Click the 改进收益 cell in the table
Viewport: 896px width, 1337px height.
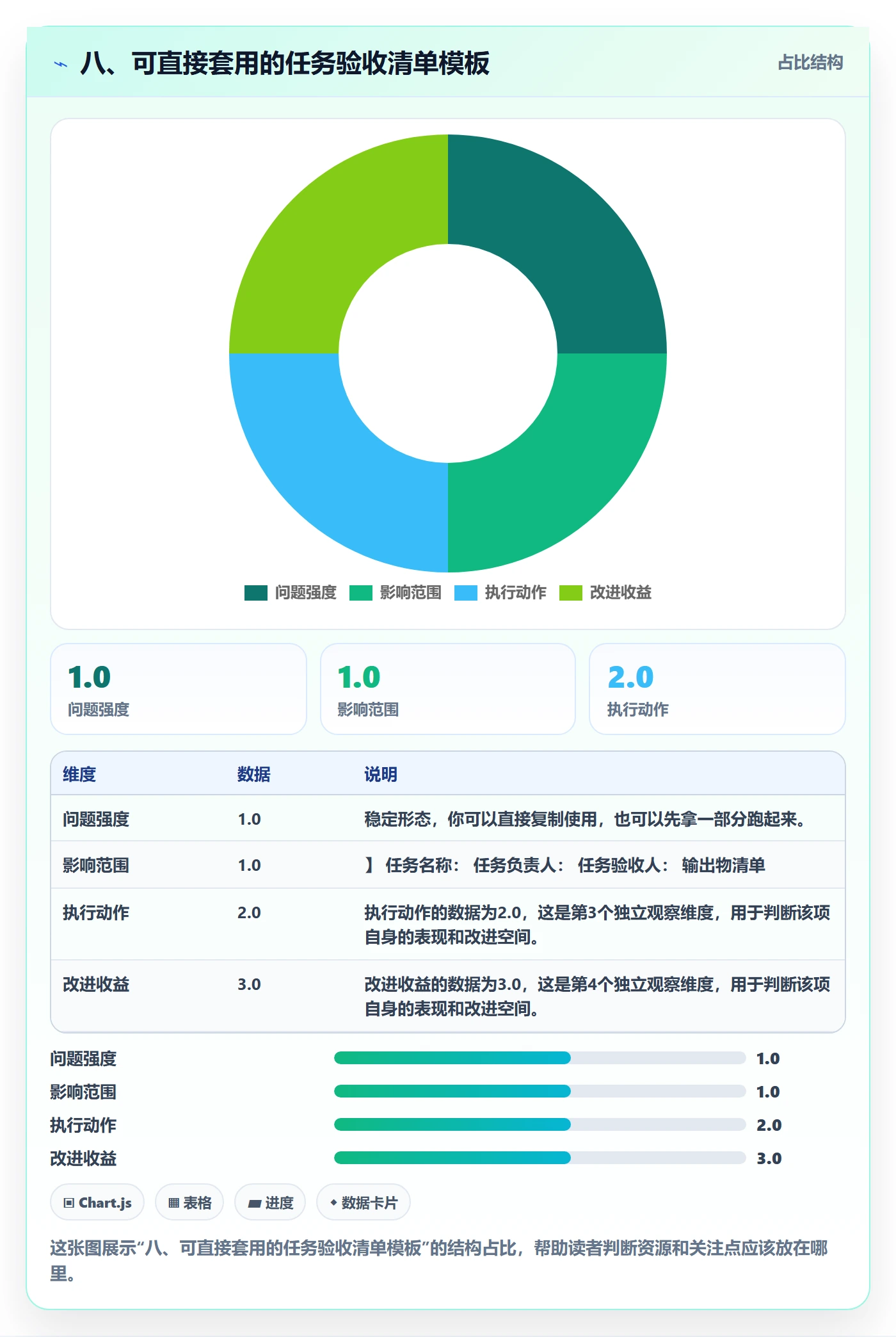96,984
